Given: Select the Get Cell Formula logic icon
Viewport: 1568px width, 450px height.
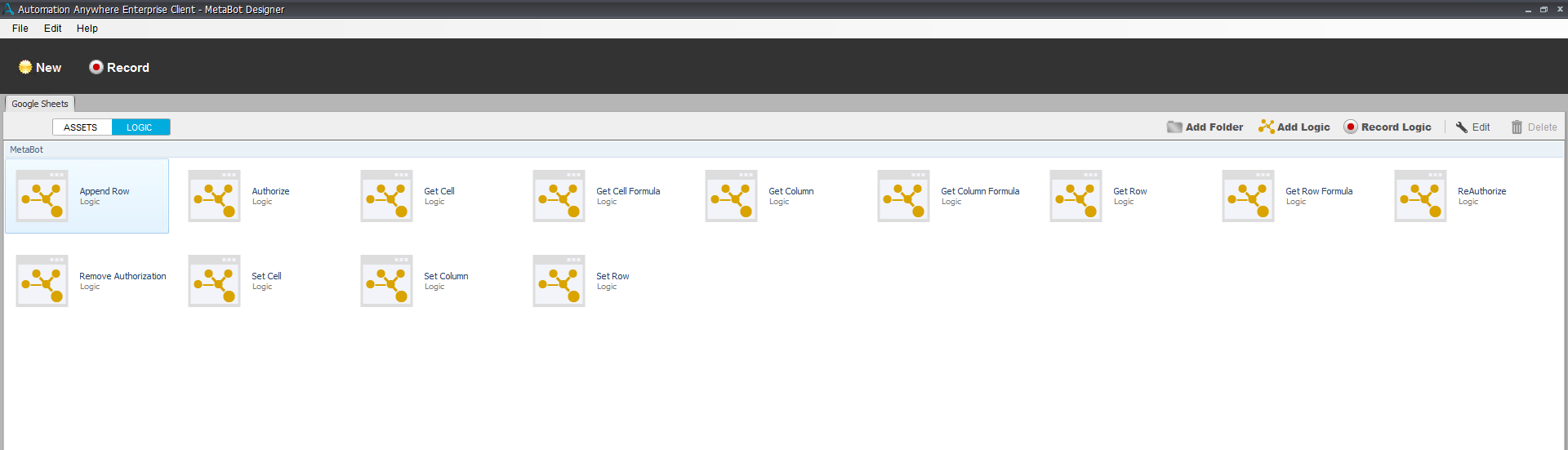Looking at the screenshot, I should [x=559, y=196].
